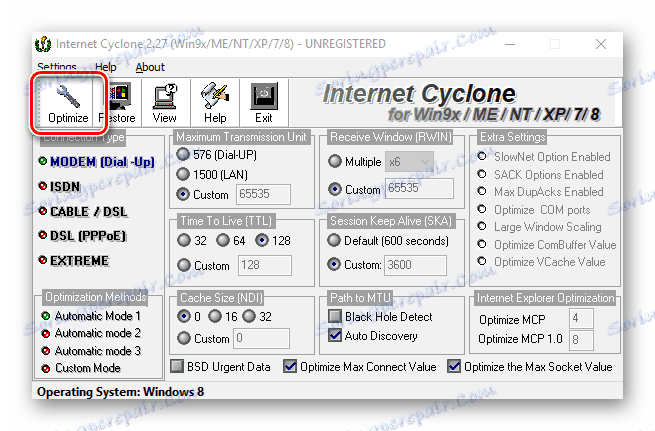655x431 pixels.
Task: Select CABLE / DSL connection type
Action: (x=83, y=212)
